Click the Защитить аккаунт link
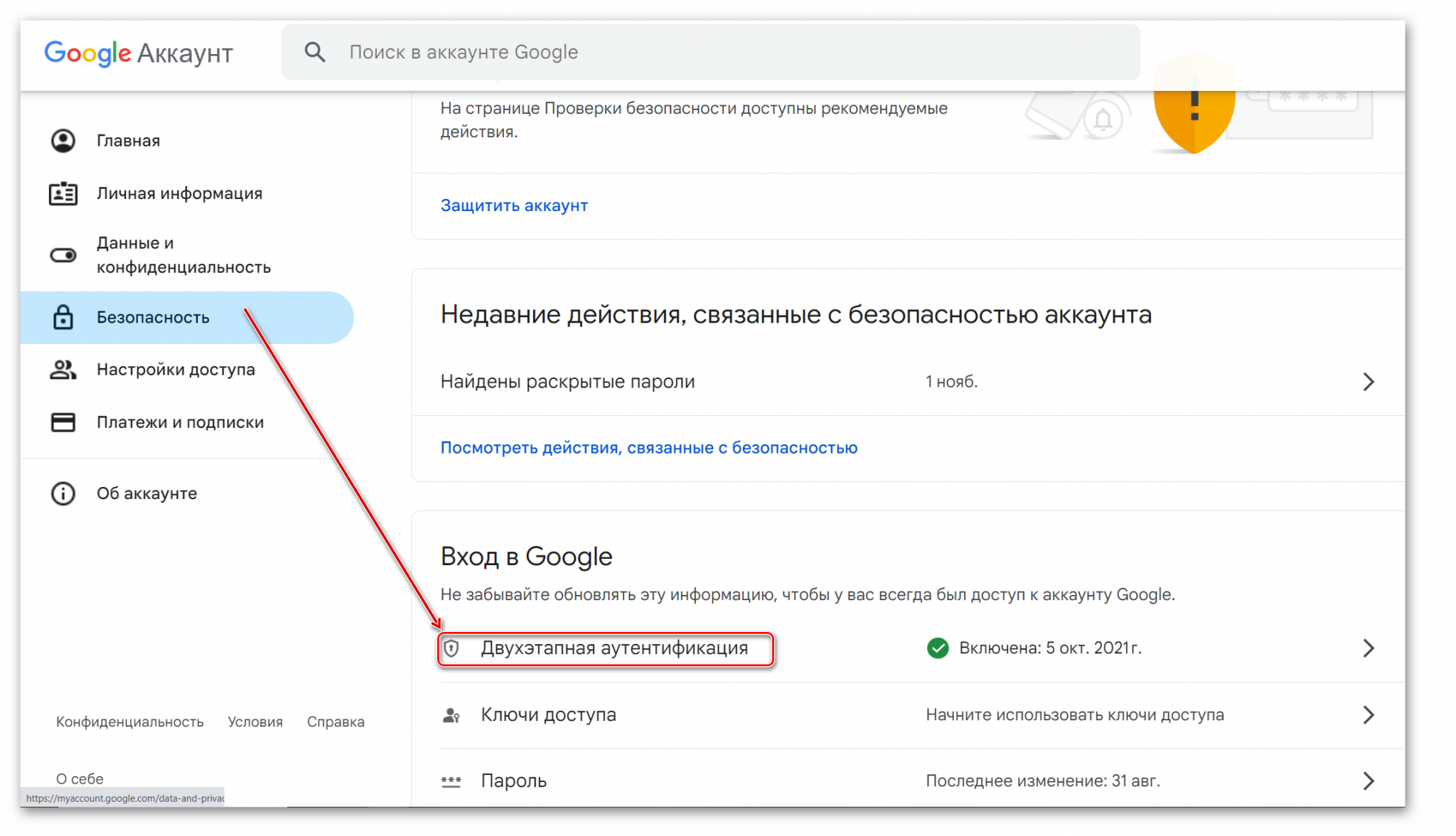The height and width of the screenshot is (836, 1456). click(514, 205)
